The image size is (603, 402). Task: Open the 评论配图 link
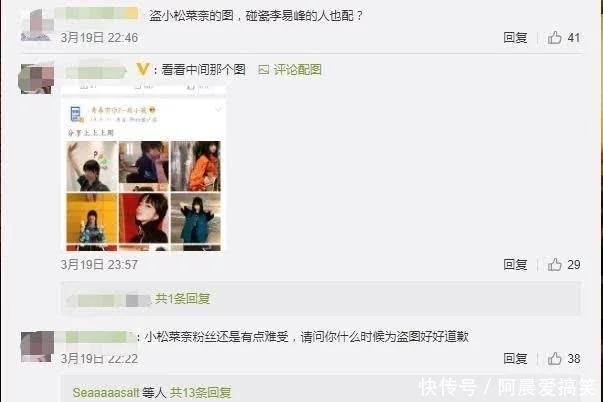click(297, 70)
